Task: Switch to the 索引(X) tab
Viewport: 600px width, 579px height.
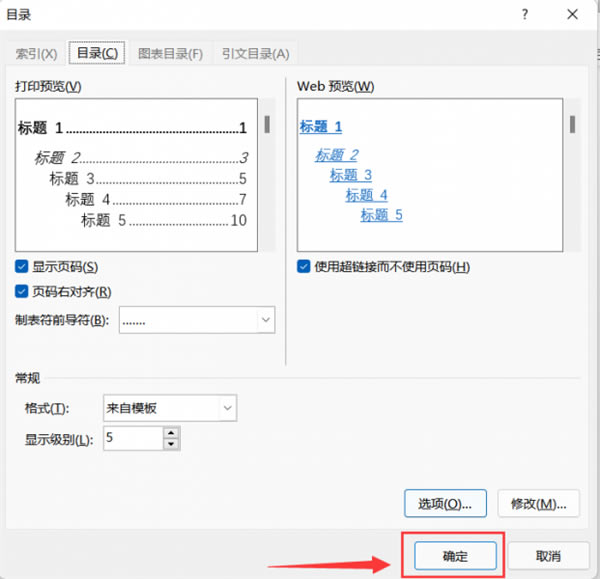Action: pos(36,54)
